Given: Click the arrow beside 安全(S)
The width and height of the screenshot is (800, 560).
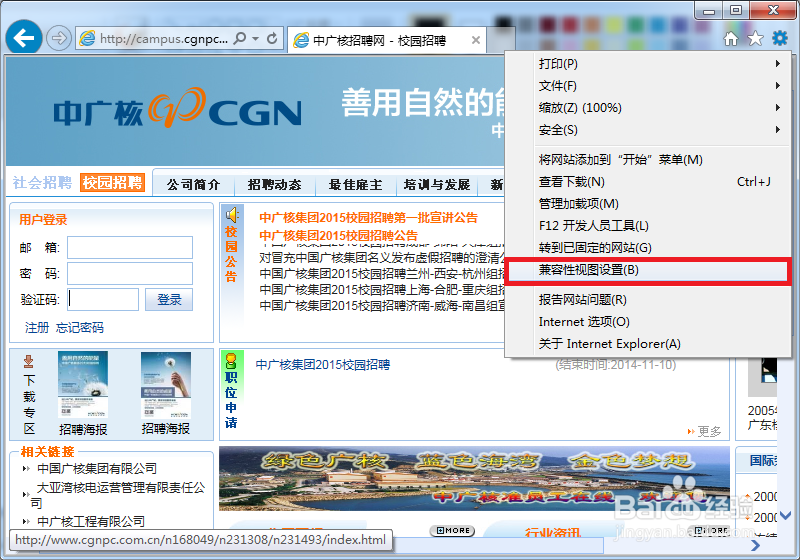Looking at the screenshot, I should (x=778, y=130).
